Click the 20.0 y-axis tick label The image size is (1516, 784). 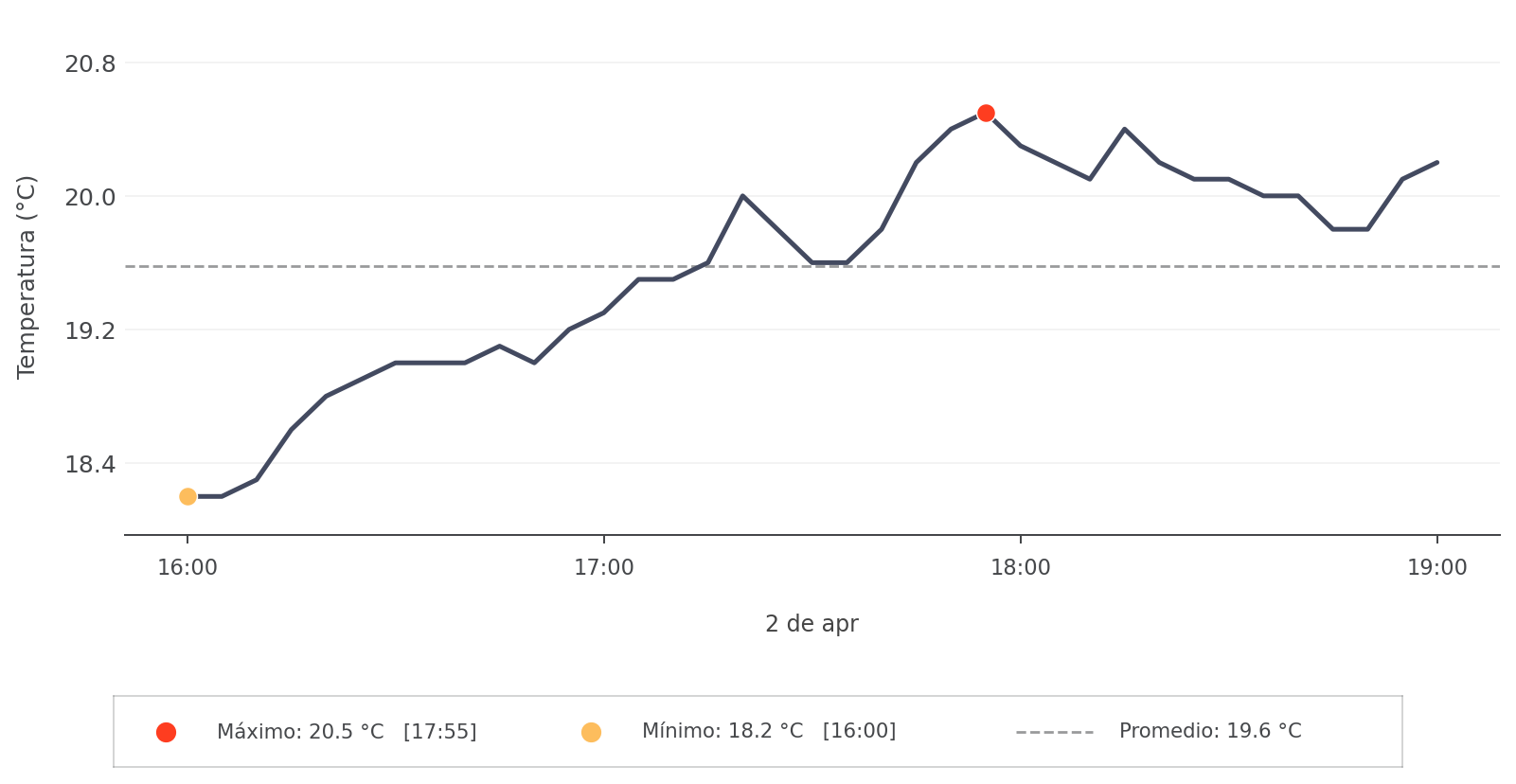point(90,198)
